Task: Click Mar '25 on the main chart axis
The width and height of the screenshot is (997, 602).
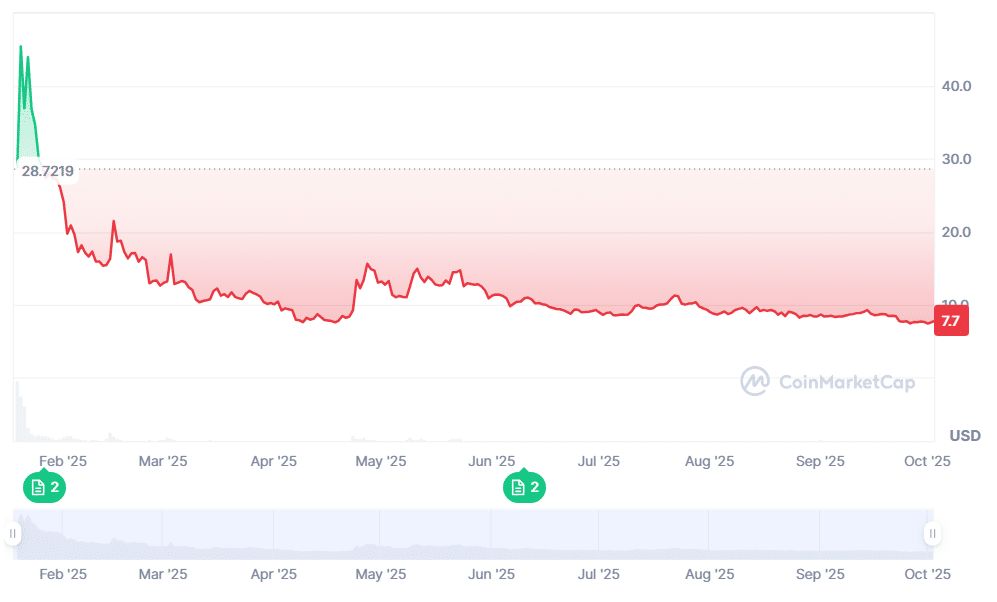Action: (163, 461)
